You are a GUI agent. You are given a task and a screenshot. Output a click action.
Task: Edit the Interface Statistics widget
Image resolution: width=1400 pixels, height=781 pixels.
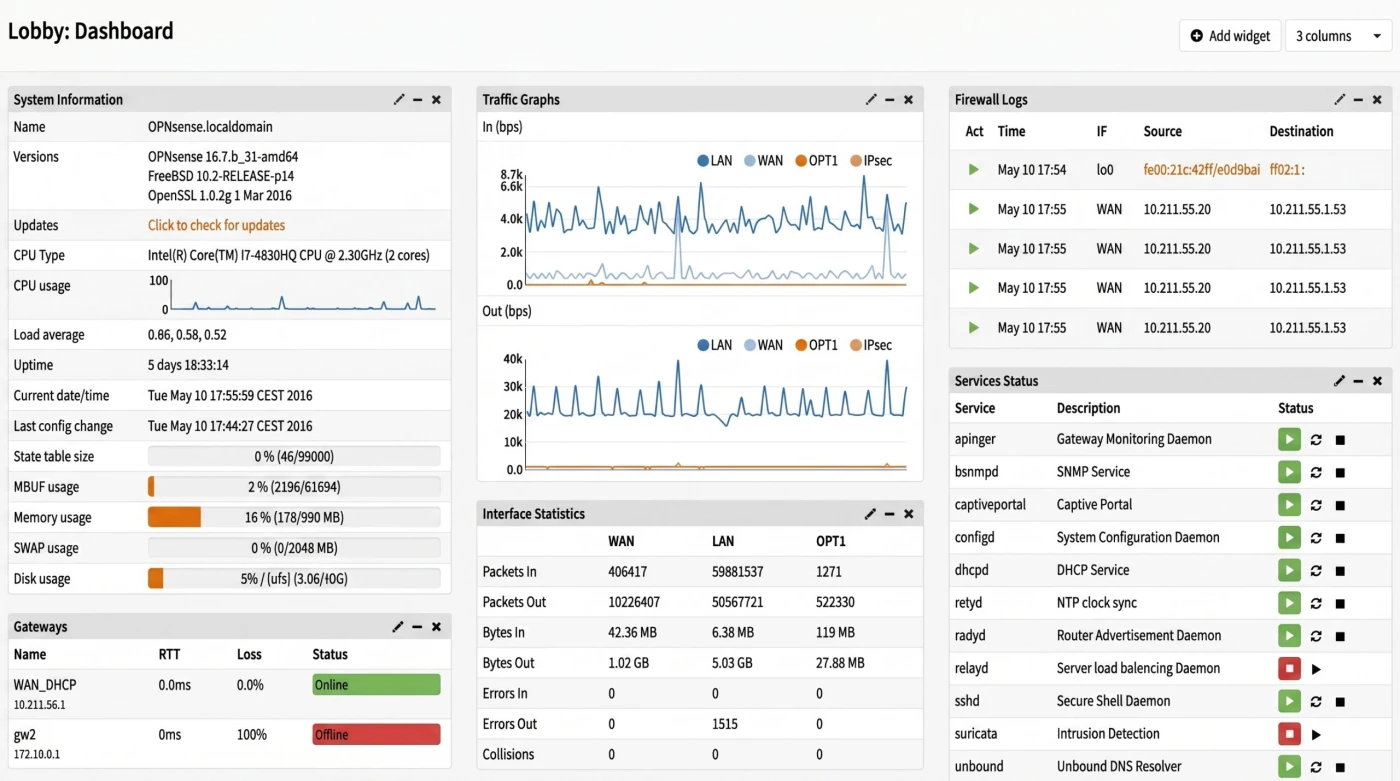click(x=871, y=514)
